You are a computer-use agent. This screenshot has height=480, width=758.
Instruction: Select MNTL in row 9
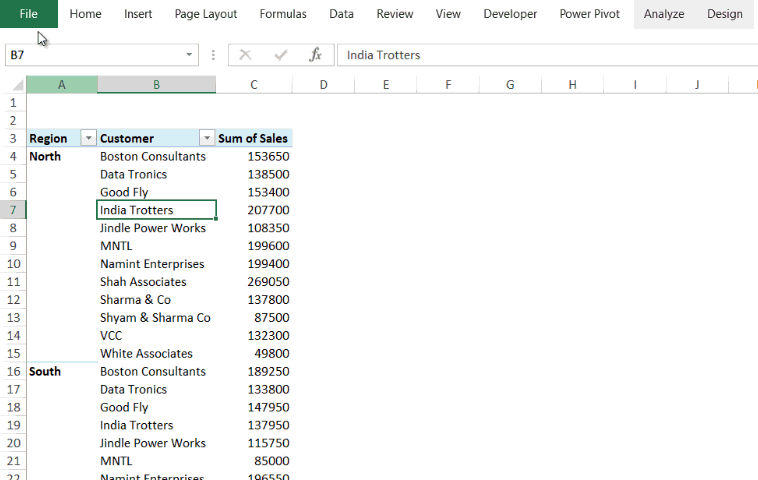[x=157, y=246]
